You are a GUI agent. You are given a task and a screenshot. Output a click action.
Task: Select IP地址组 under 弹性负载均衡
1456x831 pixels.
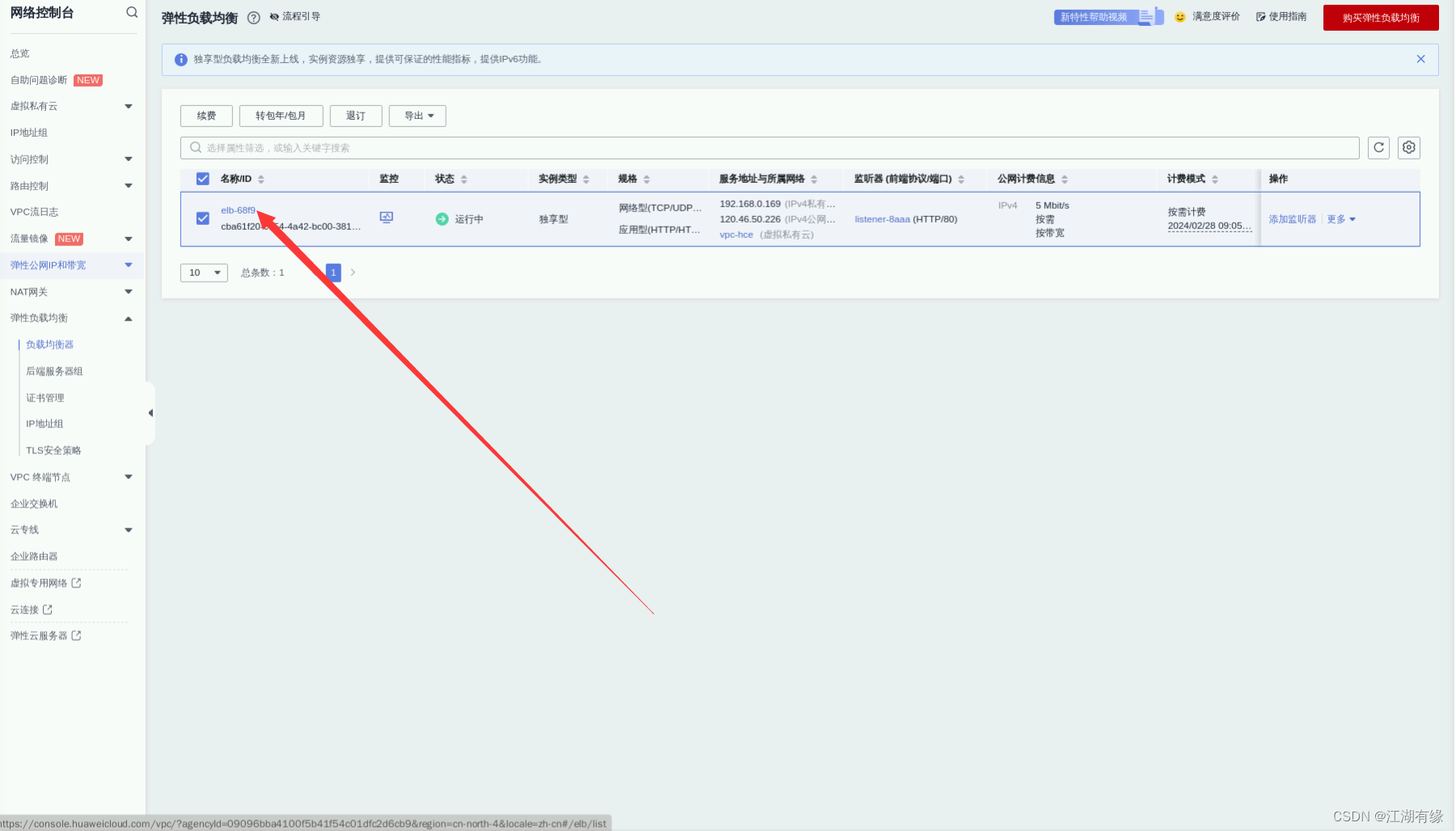[x=44, y=424]
